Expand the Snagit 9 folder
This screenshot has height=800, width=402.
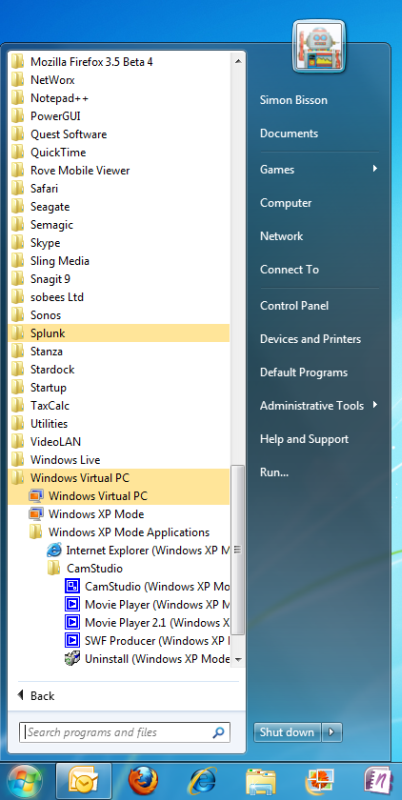[x=119, y=279]
